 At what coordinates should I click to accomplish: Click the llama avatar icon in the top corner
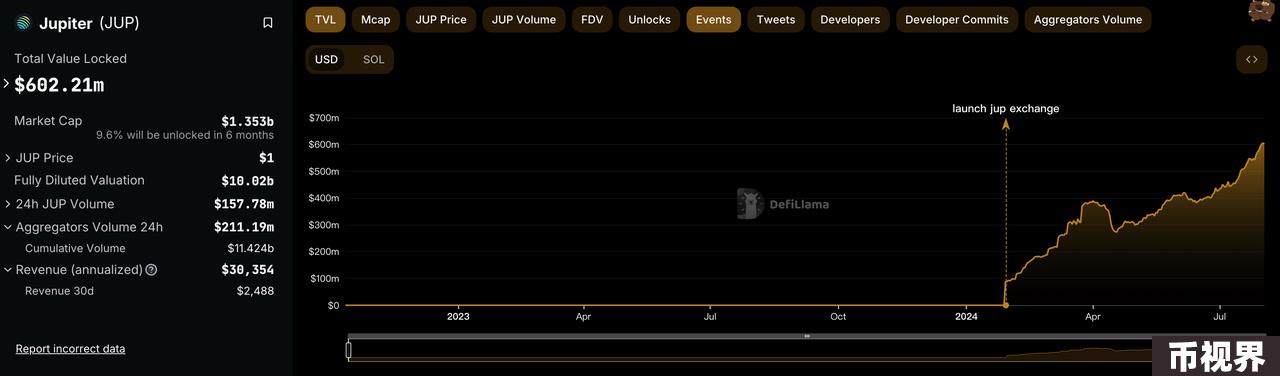point(1262,10)
